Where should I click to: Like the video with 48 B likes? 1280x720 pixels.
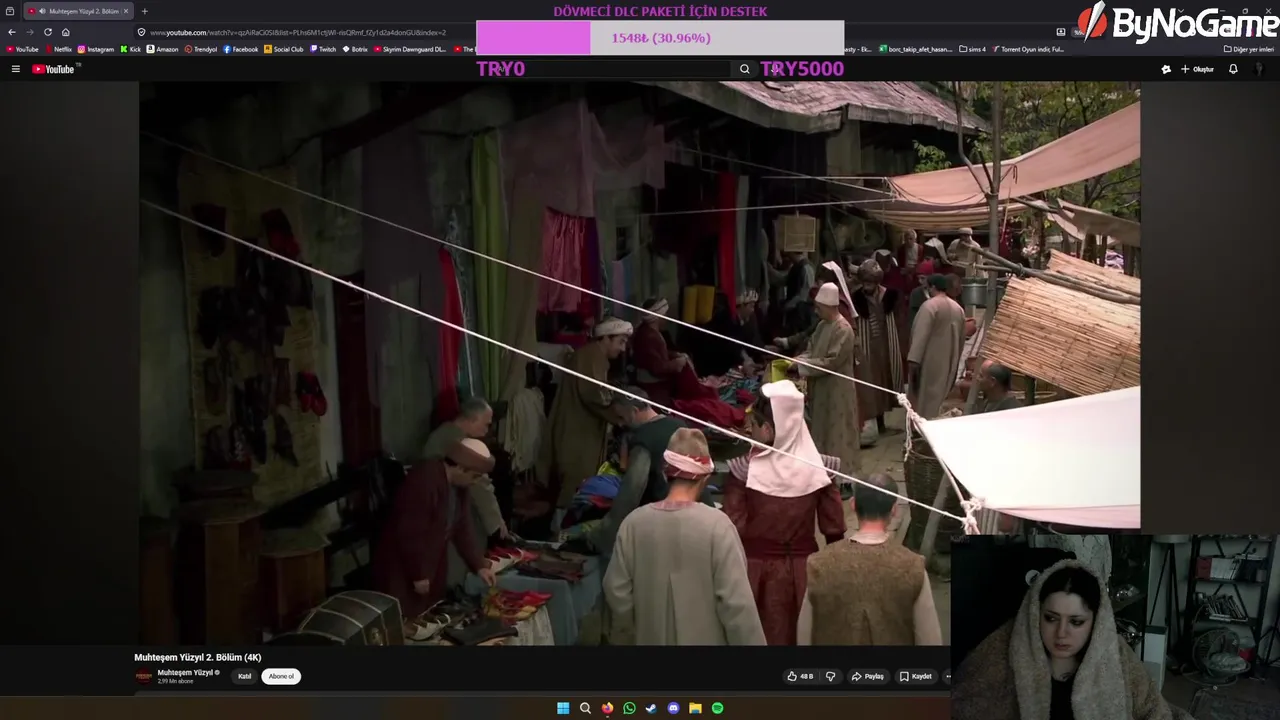[x=800, y=676]
